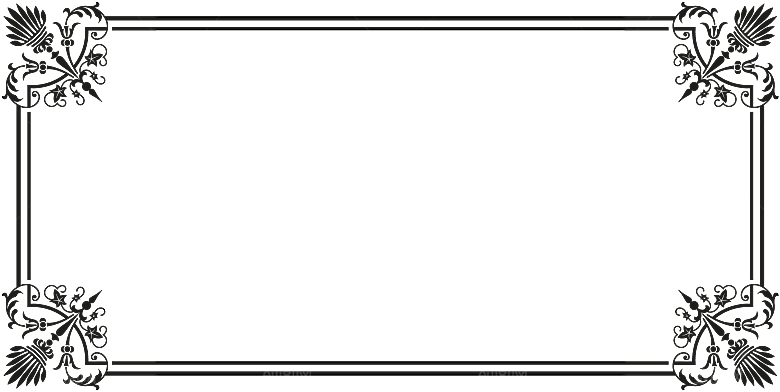This screenshot has height=392, width=780.
Task: Click the empty white center of the frame
Action: 390,196
